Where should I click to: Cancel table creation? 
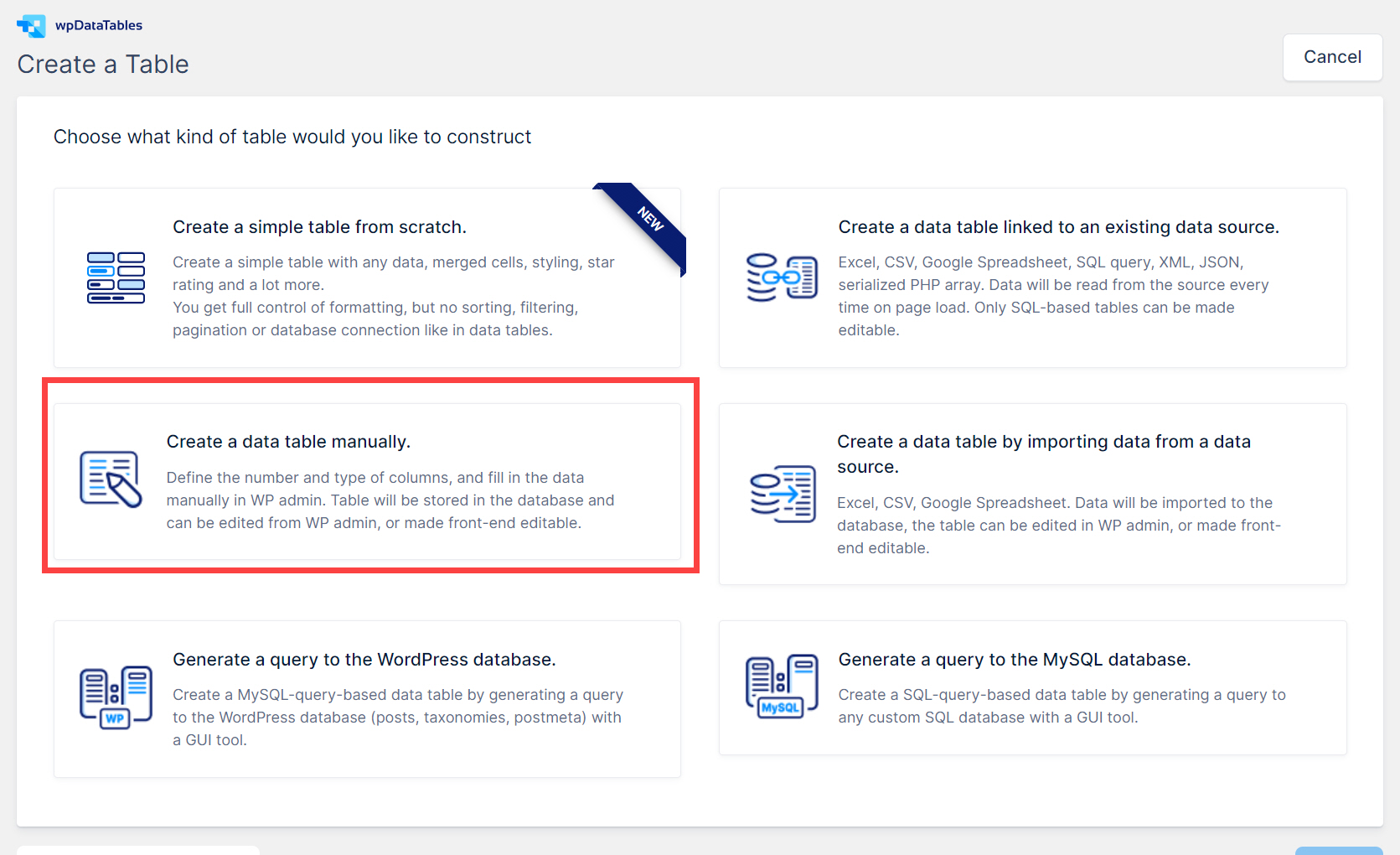(1332, 57)
